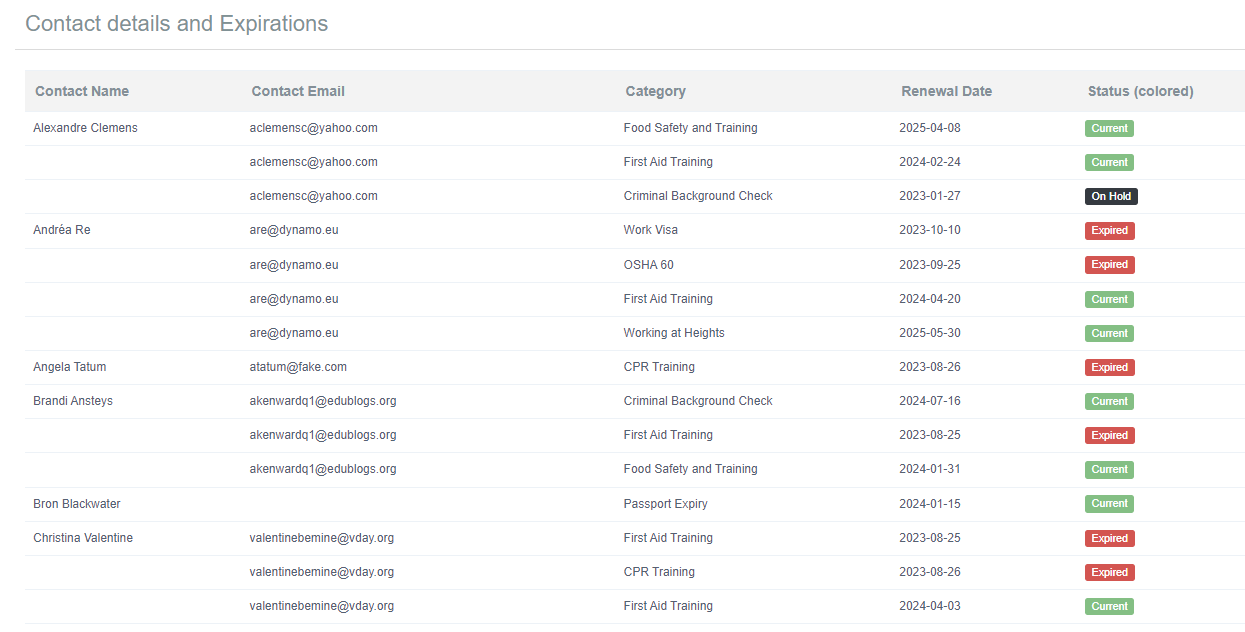
Task: Click the renewal date 2025-05-30
Action: (x=930, y=333)
